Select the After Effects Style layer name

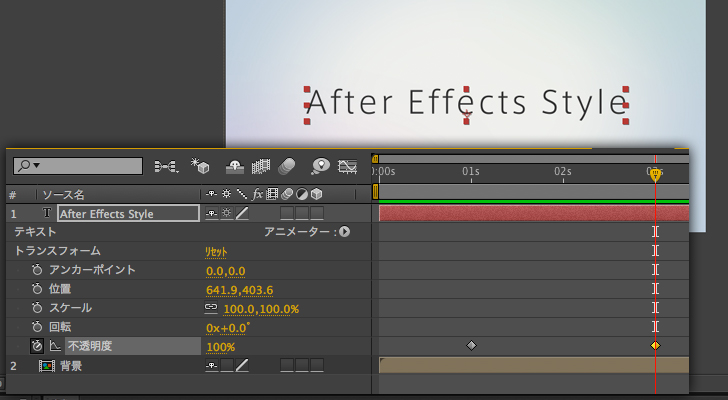coord(129,213)
